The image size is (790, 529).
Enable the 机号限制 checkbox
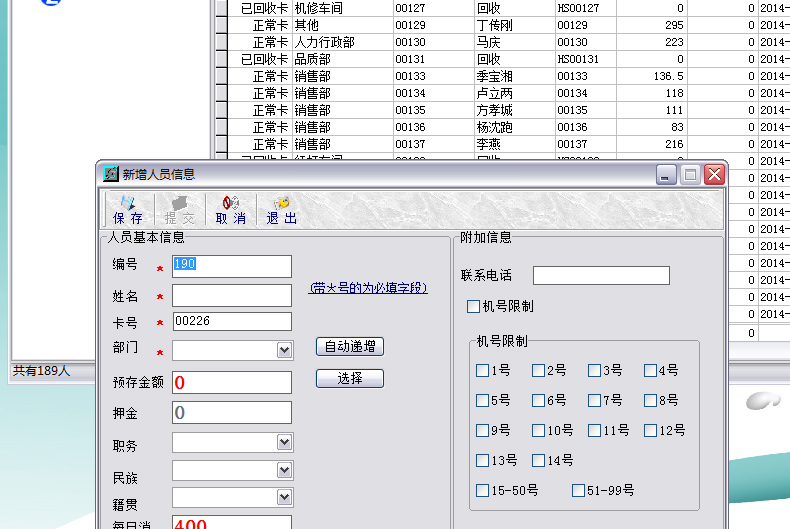click(x=474, y=306)
